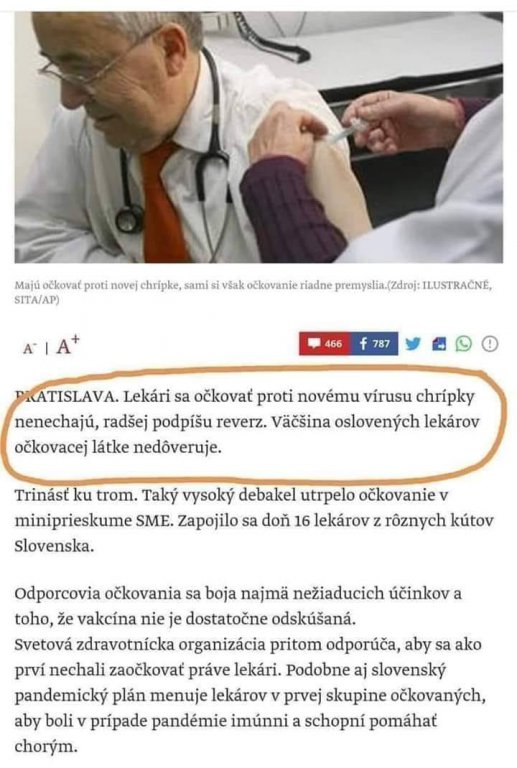Decrease font size with A- control

click(29, 348)
